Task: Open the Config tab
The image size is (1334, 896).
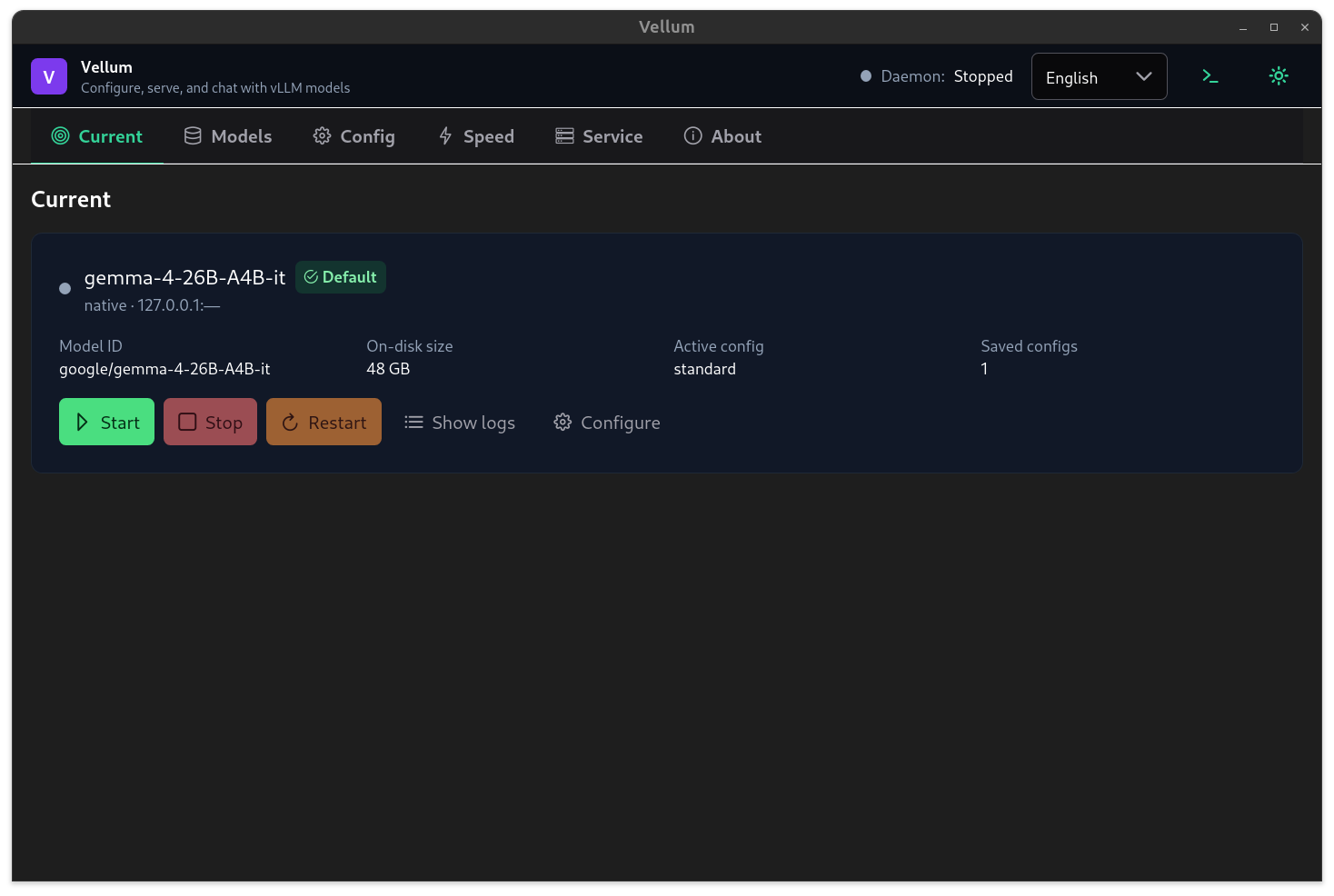Action: click(354, 136)
